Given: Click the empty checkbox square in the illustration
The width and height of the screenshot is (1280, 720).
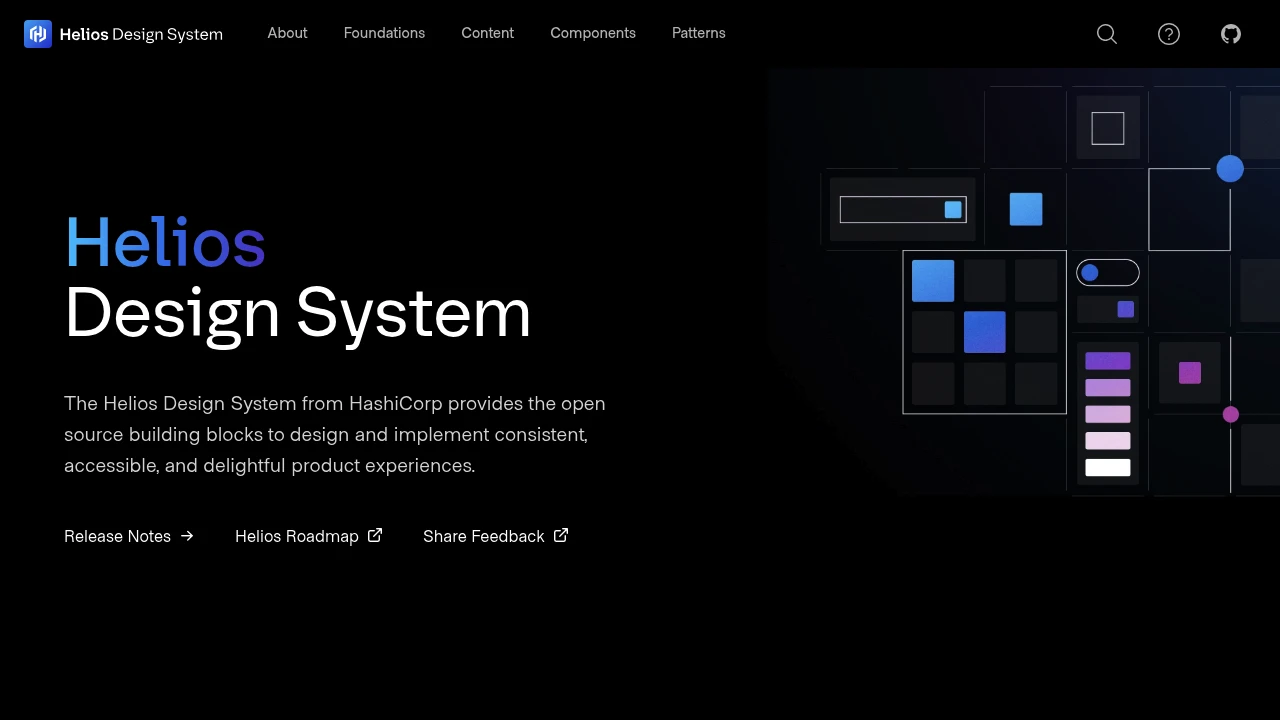Looking at the screenshot, I should pyautogui.click(x=1107, y=127).
